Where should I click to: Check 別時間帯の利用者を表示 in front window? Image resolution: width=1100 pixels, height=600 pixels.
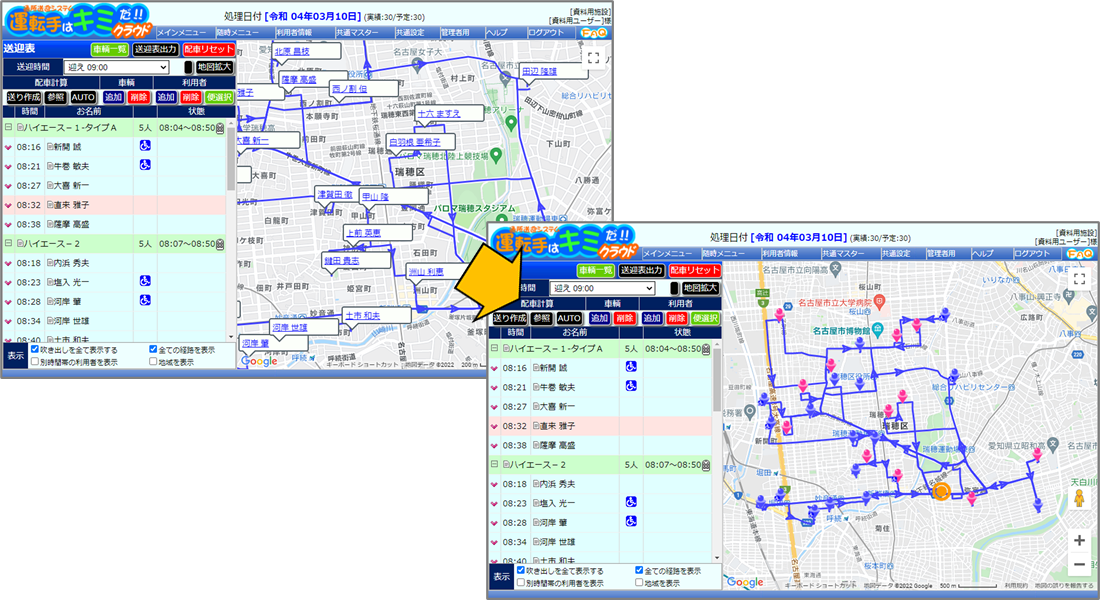click(x=521, y=582)
